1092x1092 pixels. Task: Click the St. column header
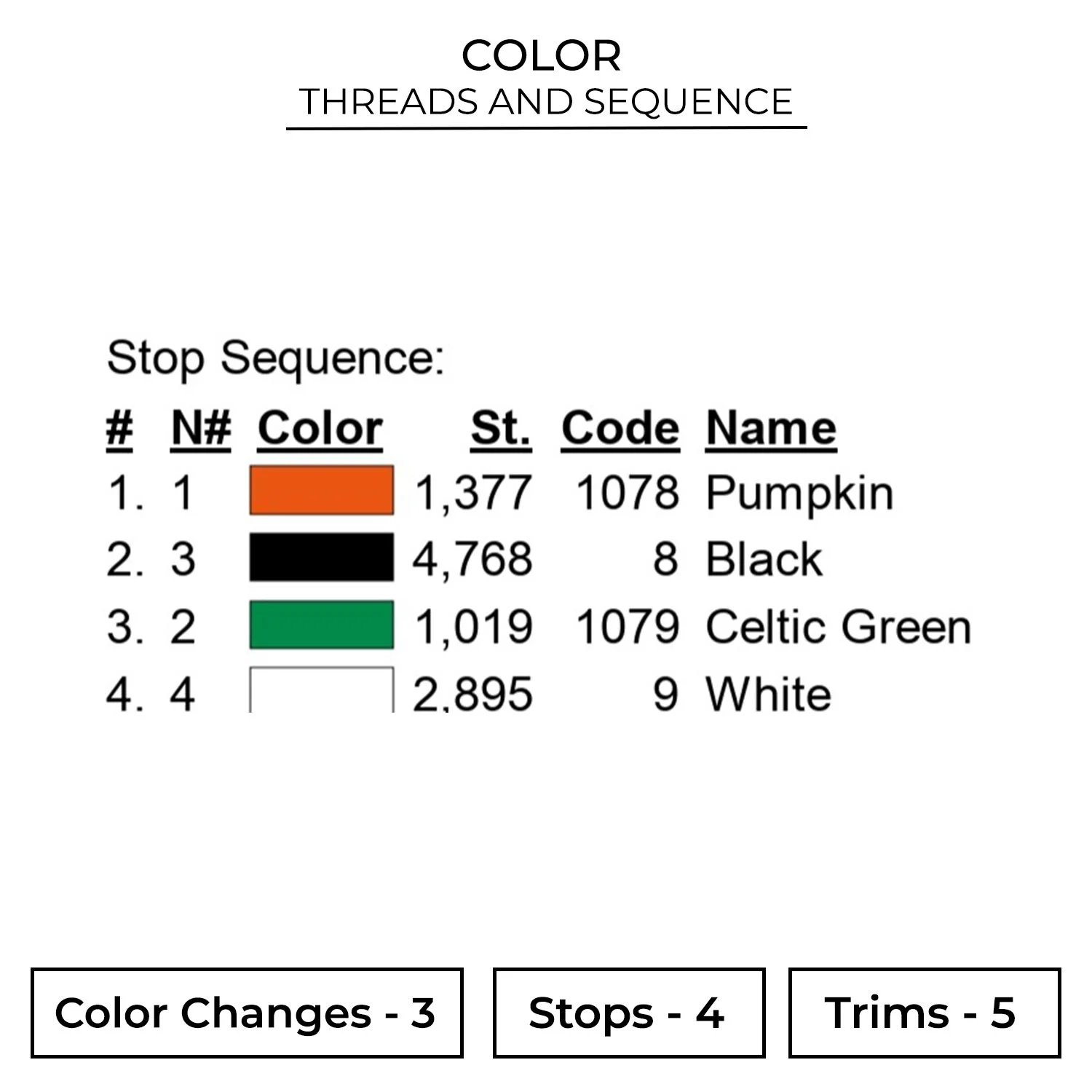[500, 428]
